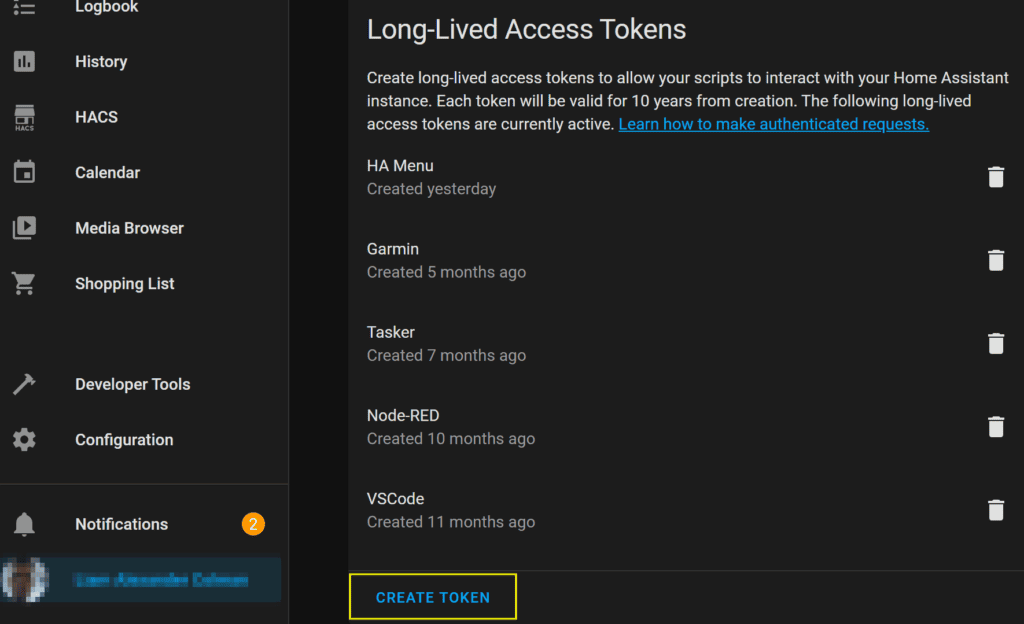
Task: Select Media Browser in the sidebar
Action: [x=144, y=228]
